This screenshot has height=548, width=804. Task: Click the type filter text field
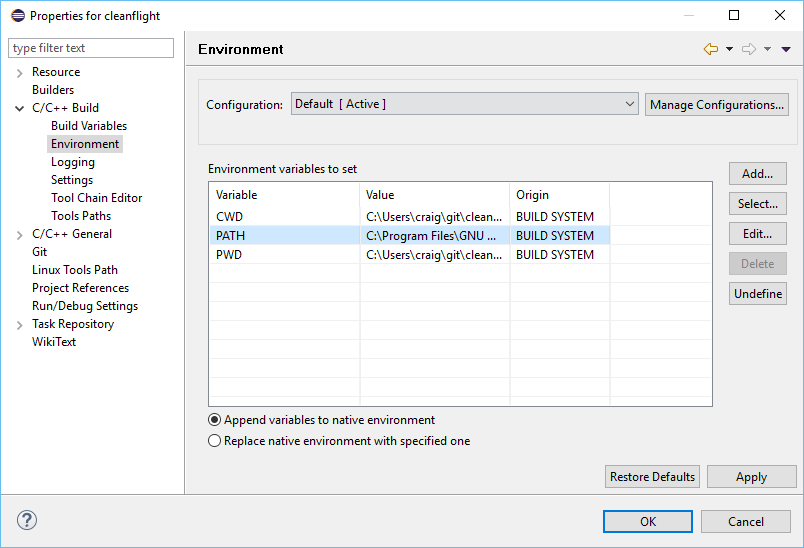[x=91, y=48]
